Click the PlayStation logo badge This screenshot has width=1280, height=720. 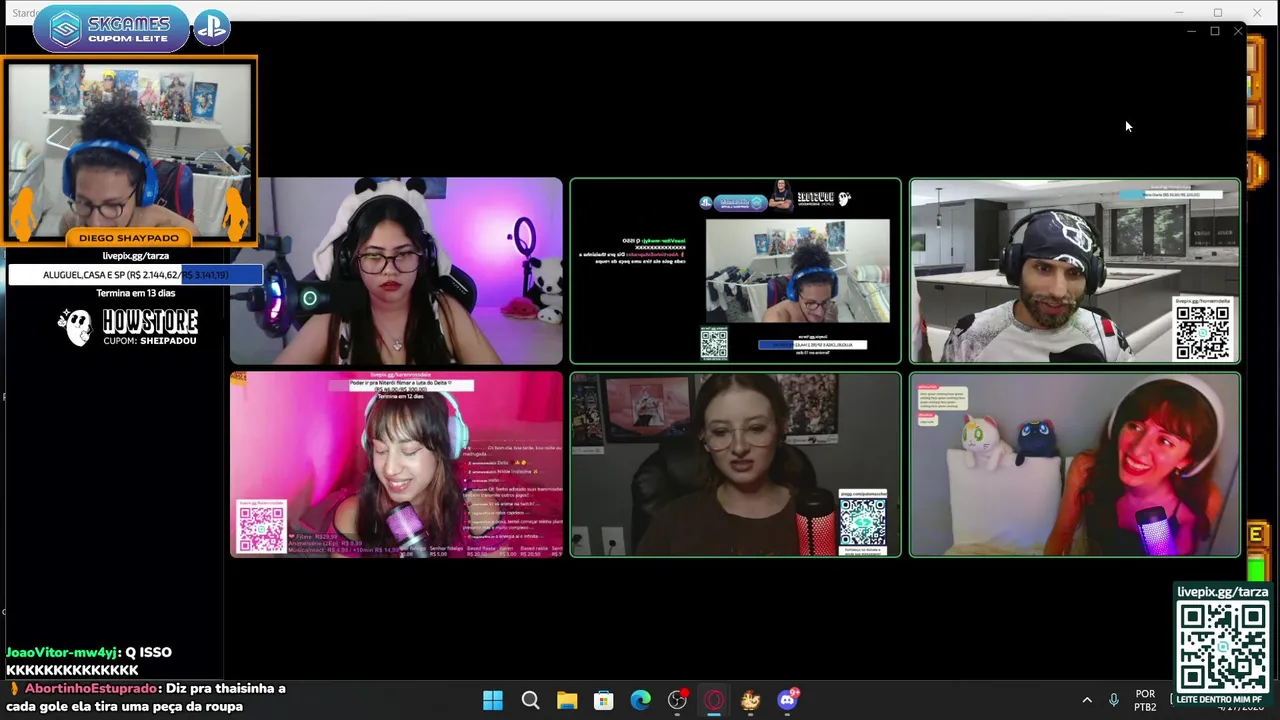[211, 28]
